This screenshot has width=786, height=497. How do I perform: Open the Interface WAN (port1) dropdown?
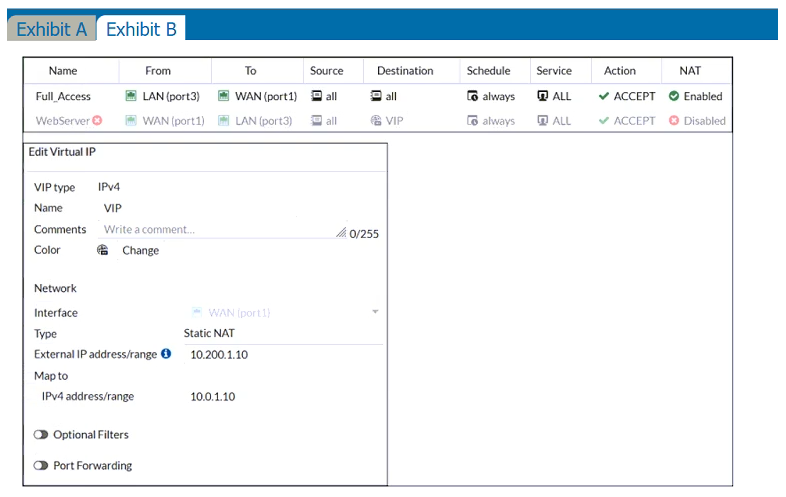[284, 312]
